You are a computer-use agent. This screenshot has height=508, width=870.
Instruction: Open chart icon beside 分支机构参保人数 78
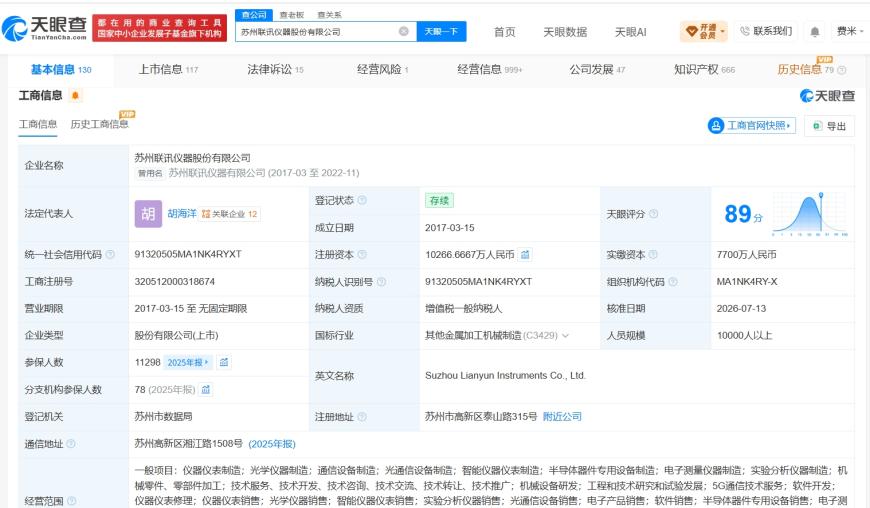click(x=205, y=389)
